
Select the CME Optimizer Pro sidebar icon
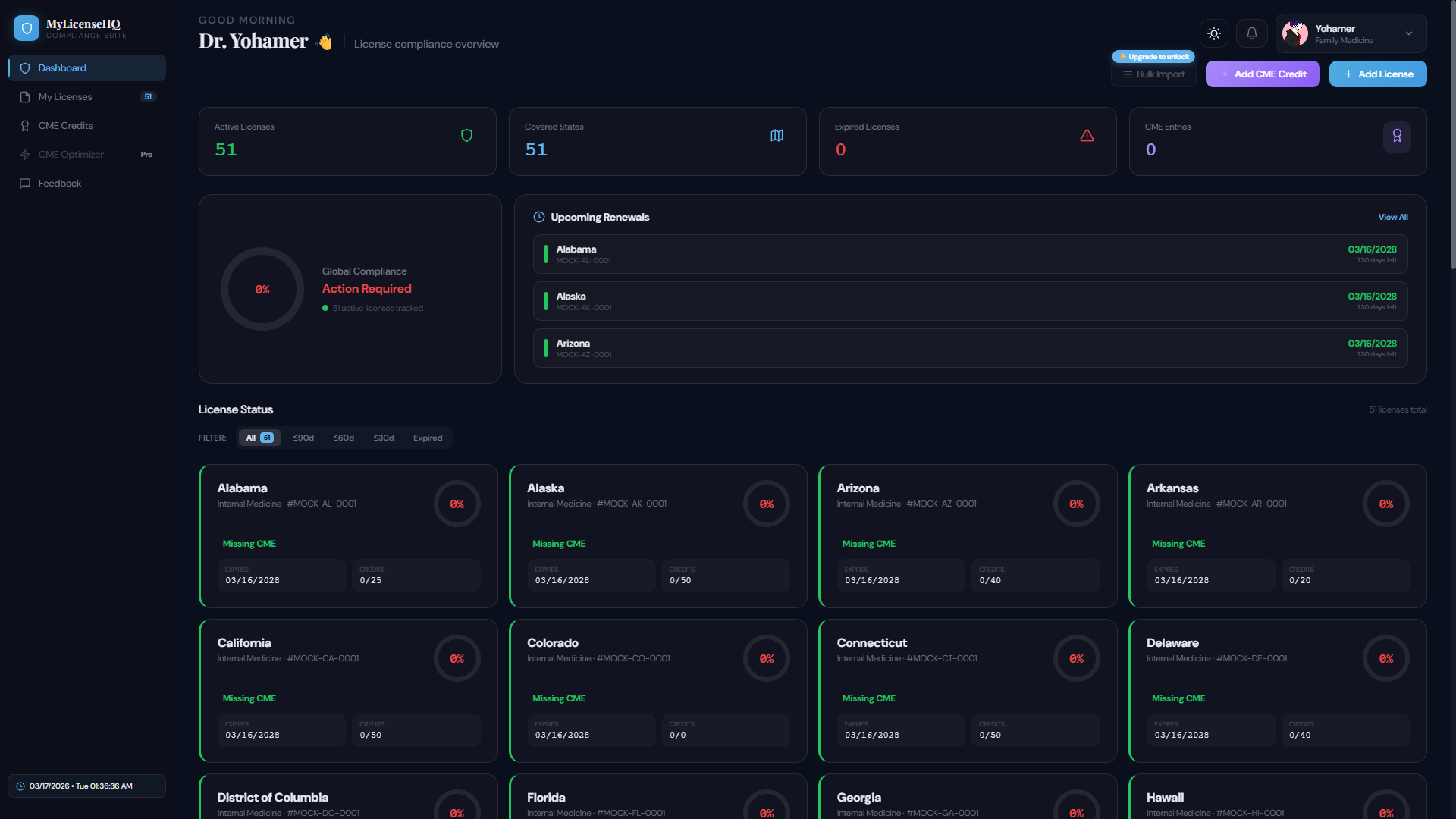[x=25, y=154]
